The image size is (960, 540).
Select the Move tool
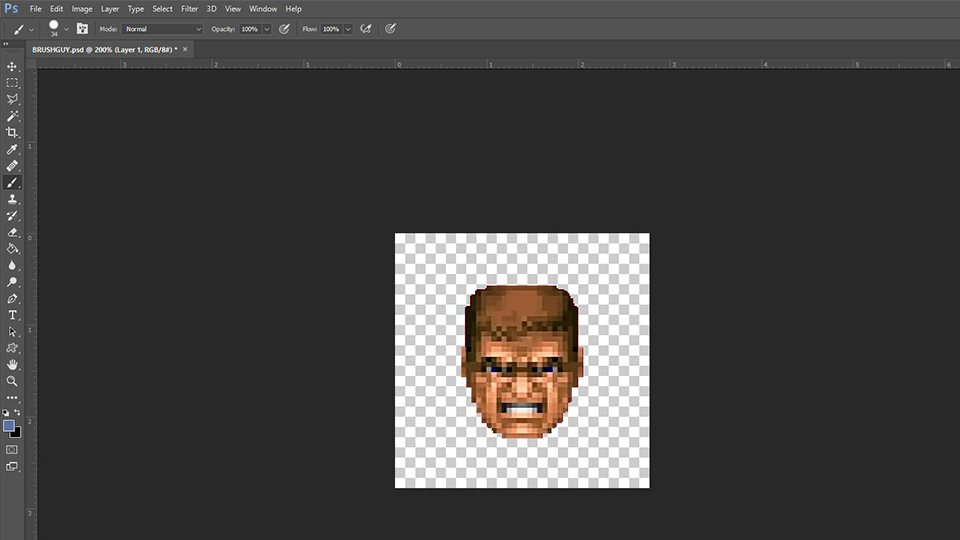(x=13, y=66)
